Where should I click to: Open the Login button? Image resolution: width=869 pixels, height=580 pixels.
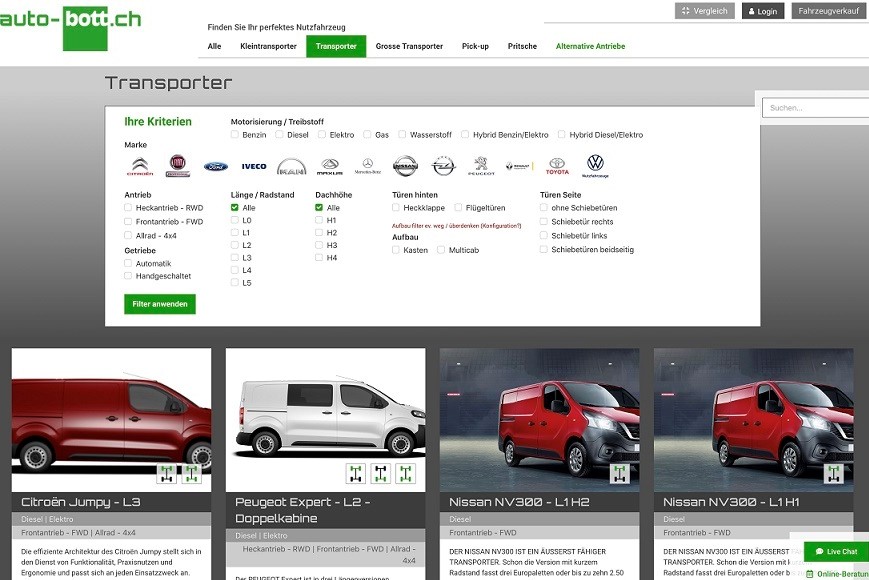click(763, 11)
